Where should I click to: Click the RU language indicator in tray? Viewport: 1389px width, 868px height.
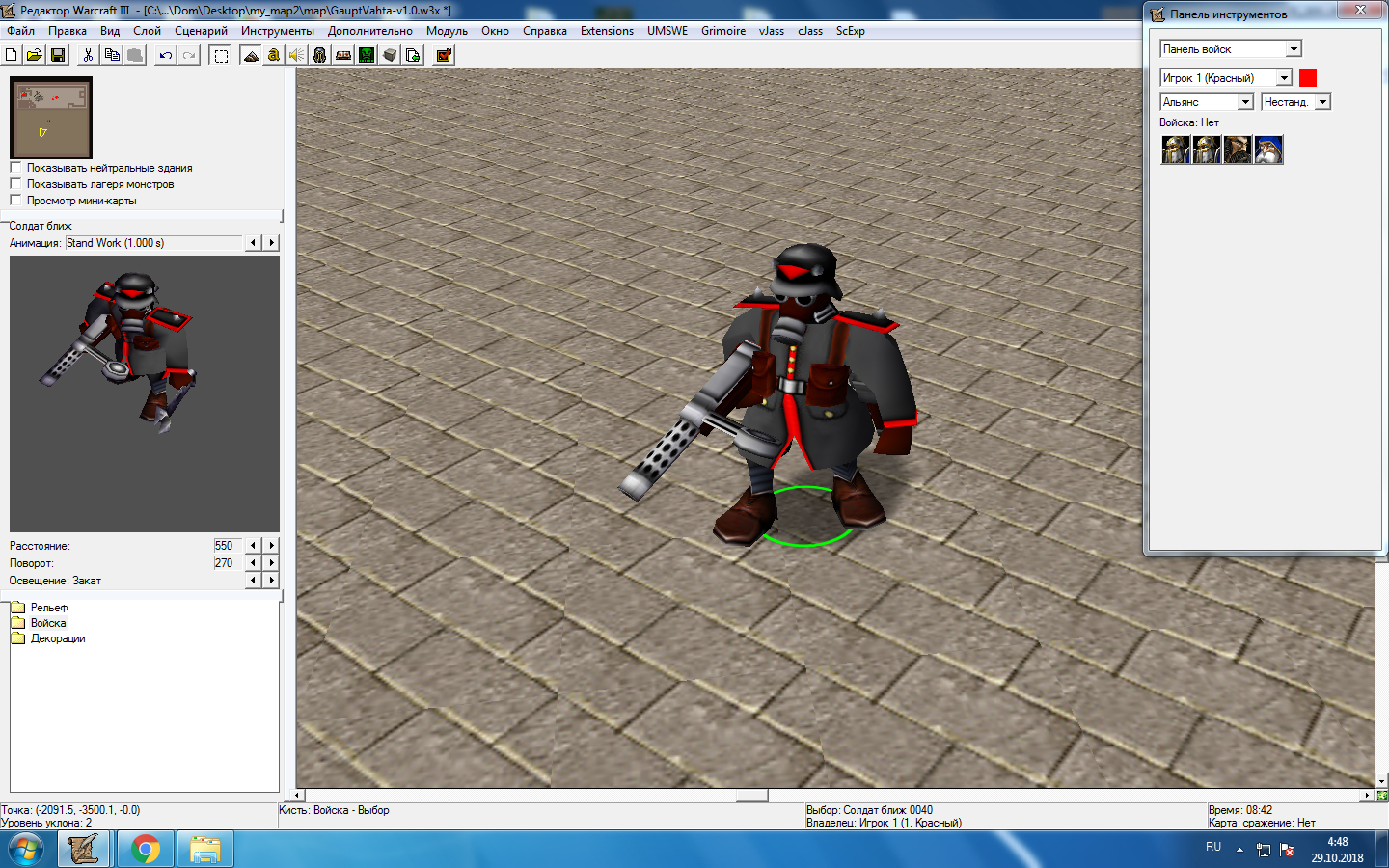(1213, 847)
